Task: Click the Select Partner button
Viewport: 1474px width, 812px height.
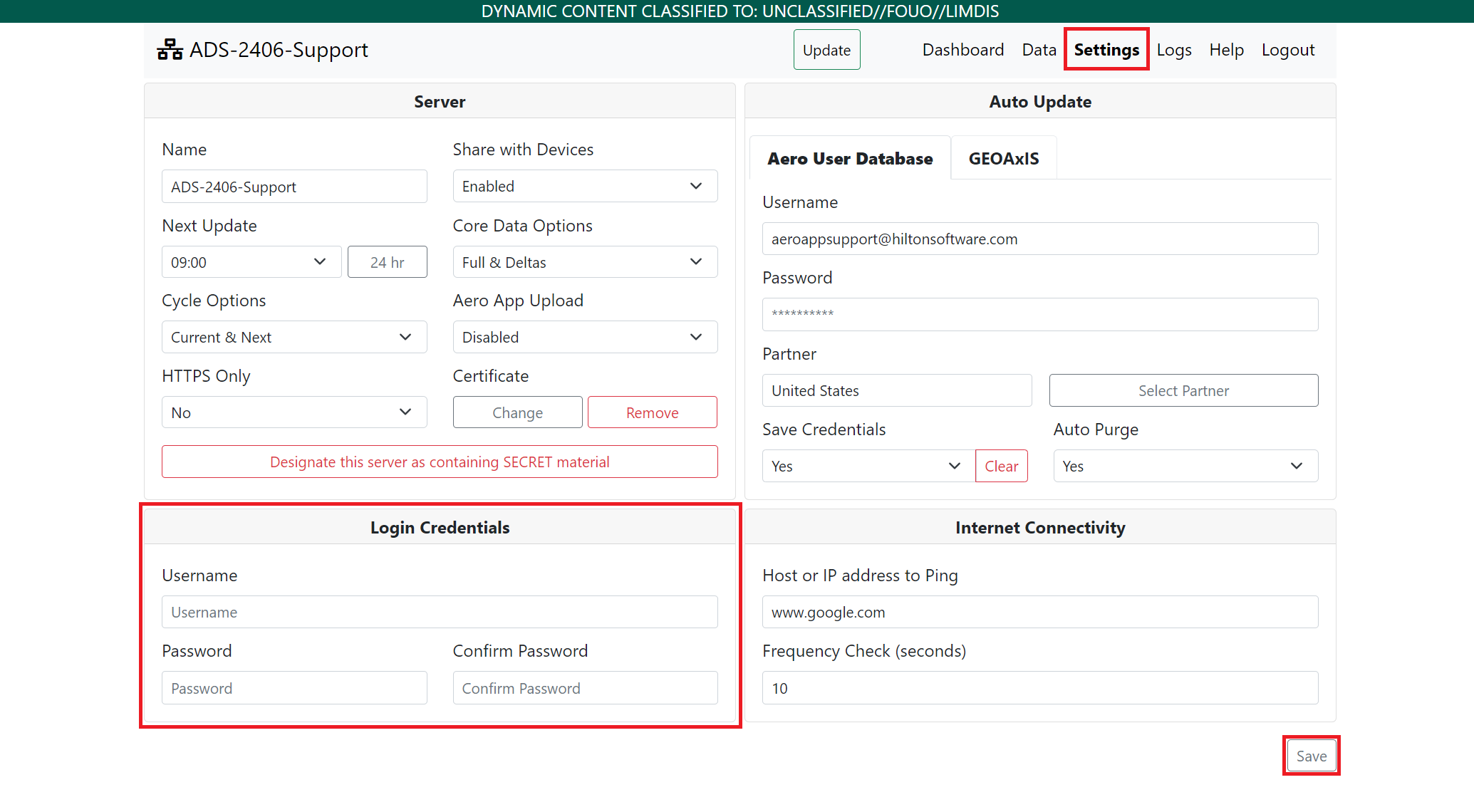Action: coord(1183,390)
